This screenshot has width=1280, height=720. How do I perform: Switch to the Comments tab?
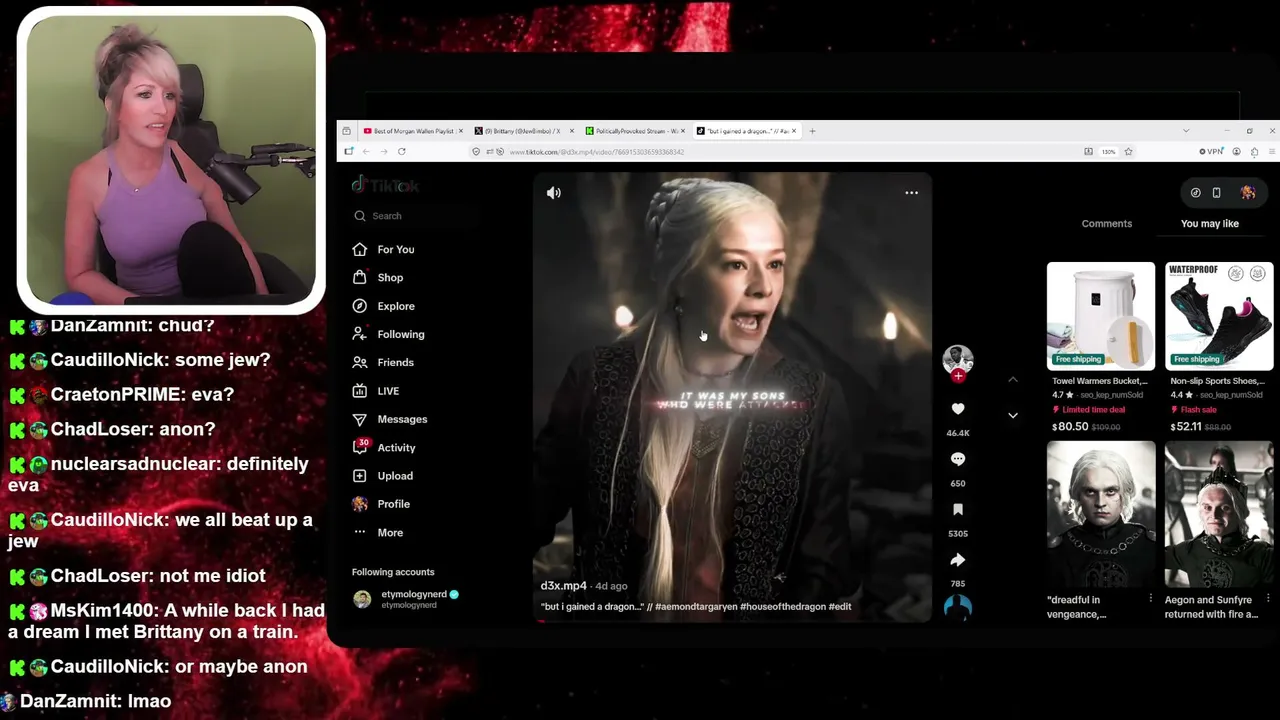point(1106,224)
